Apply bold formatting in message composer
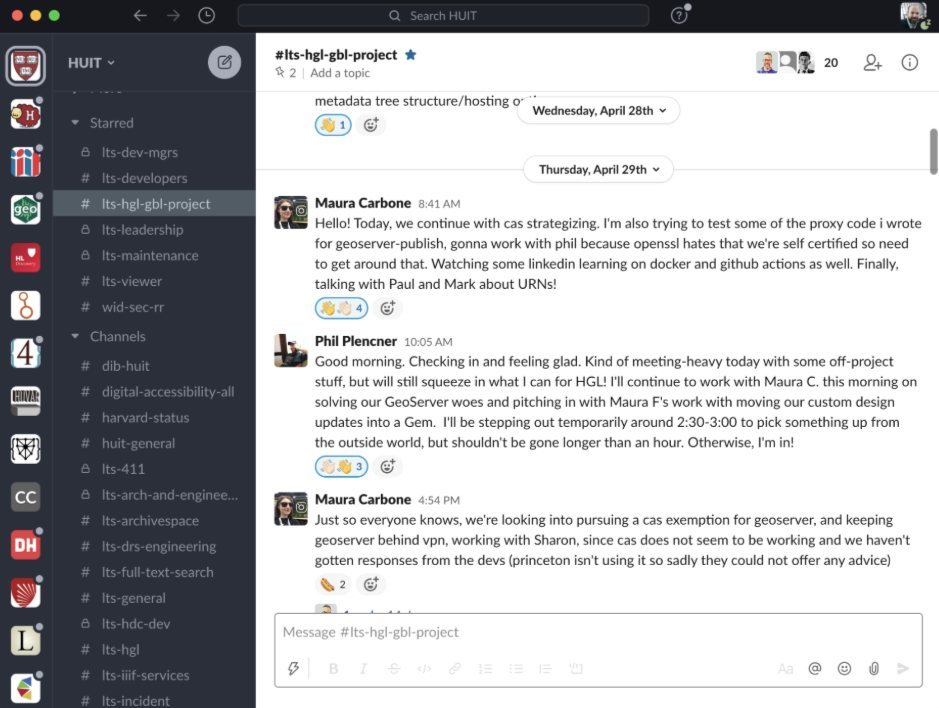The height and width of the screenshot is (708, 939). pyautogui.click(x=334, y=668)
